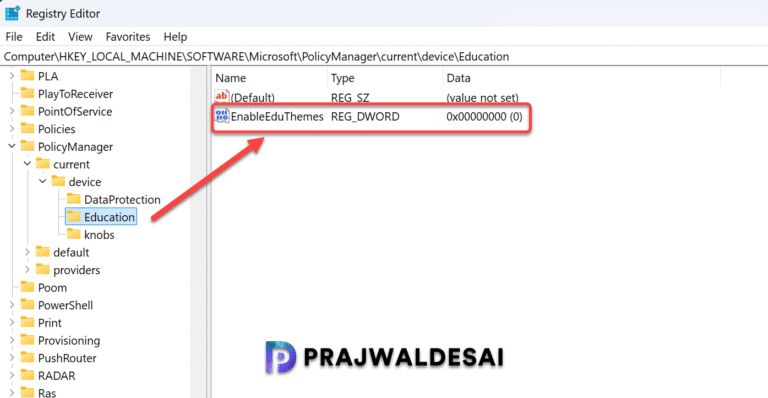This screenshot has height=398, width=768.
Task: Click the providers folder icon
Action: pos(43,270)
